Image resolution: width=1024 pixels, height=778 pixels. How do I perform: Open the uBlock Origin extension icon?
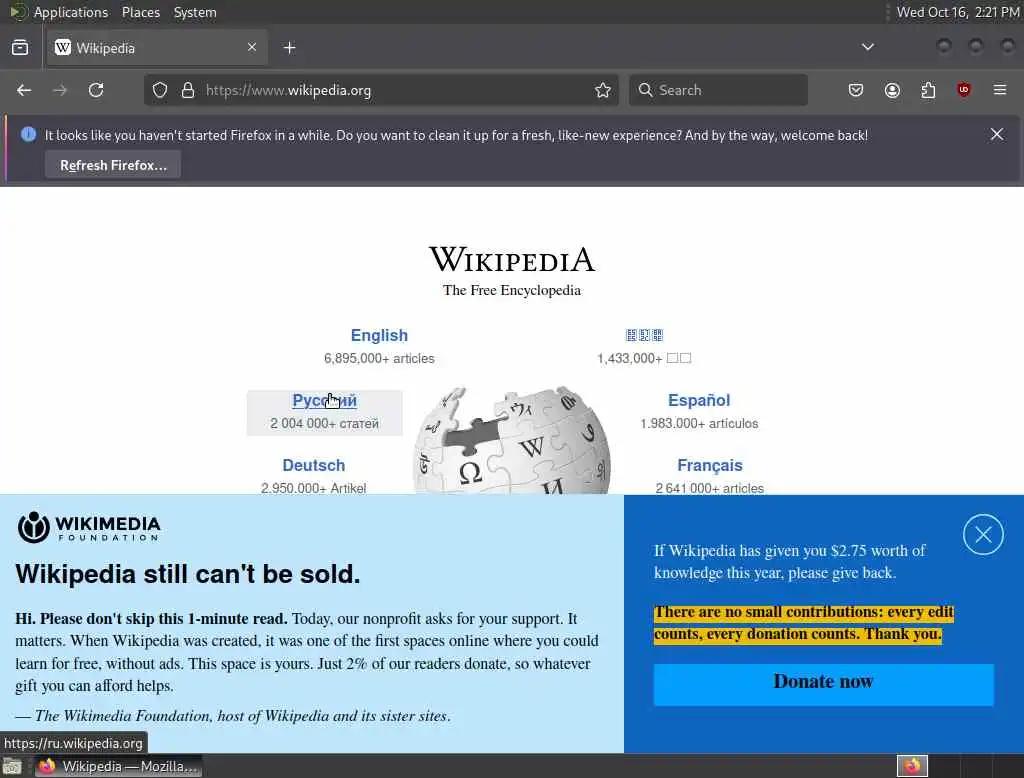pos(964,90)
